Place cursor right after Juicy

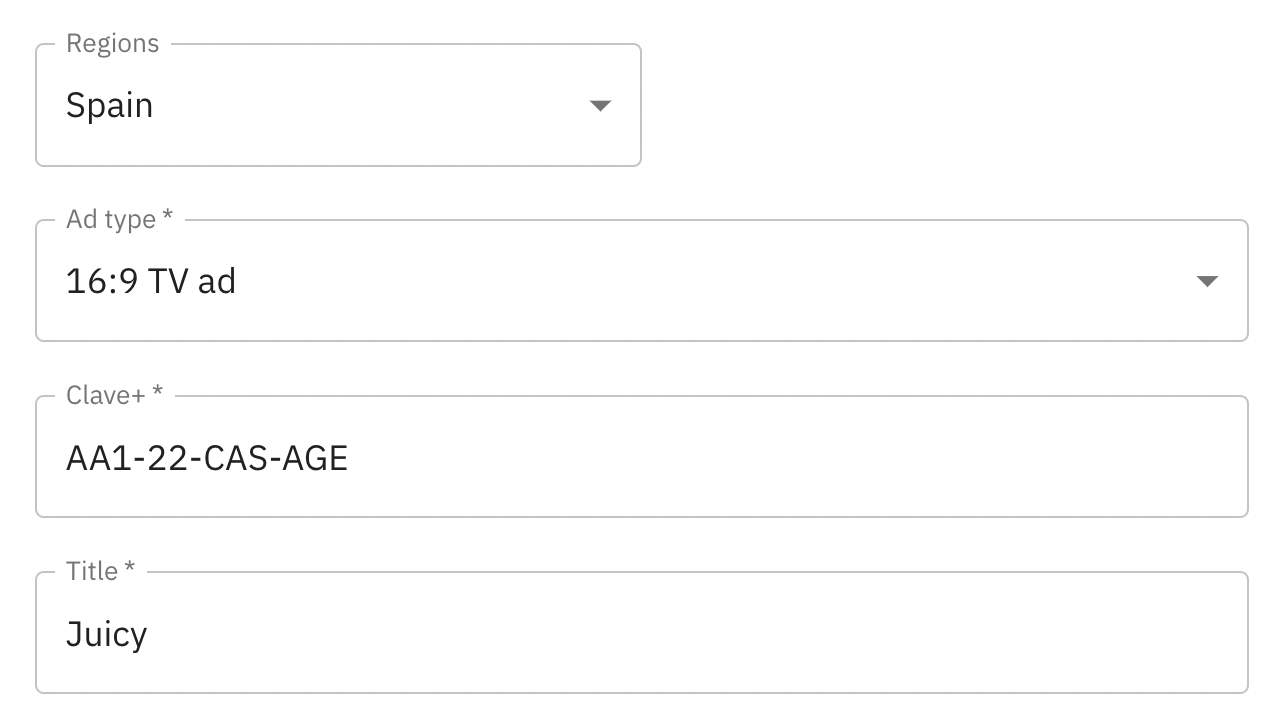[149, 634]
